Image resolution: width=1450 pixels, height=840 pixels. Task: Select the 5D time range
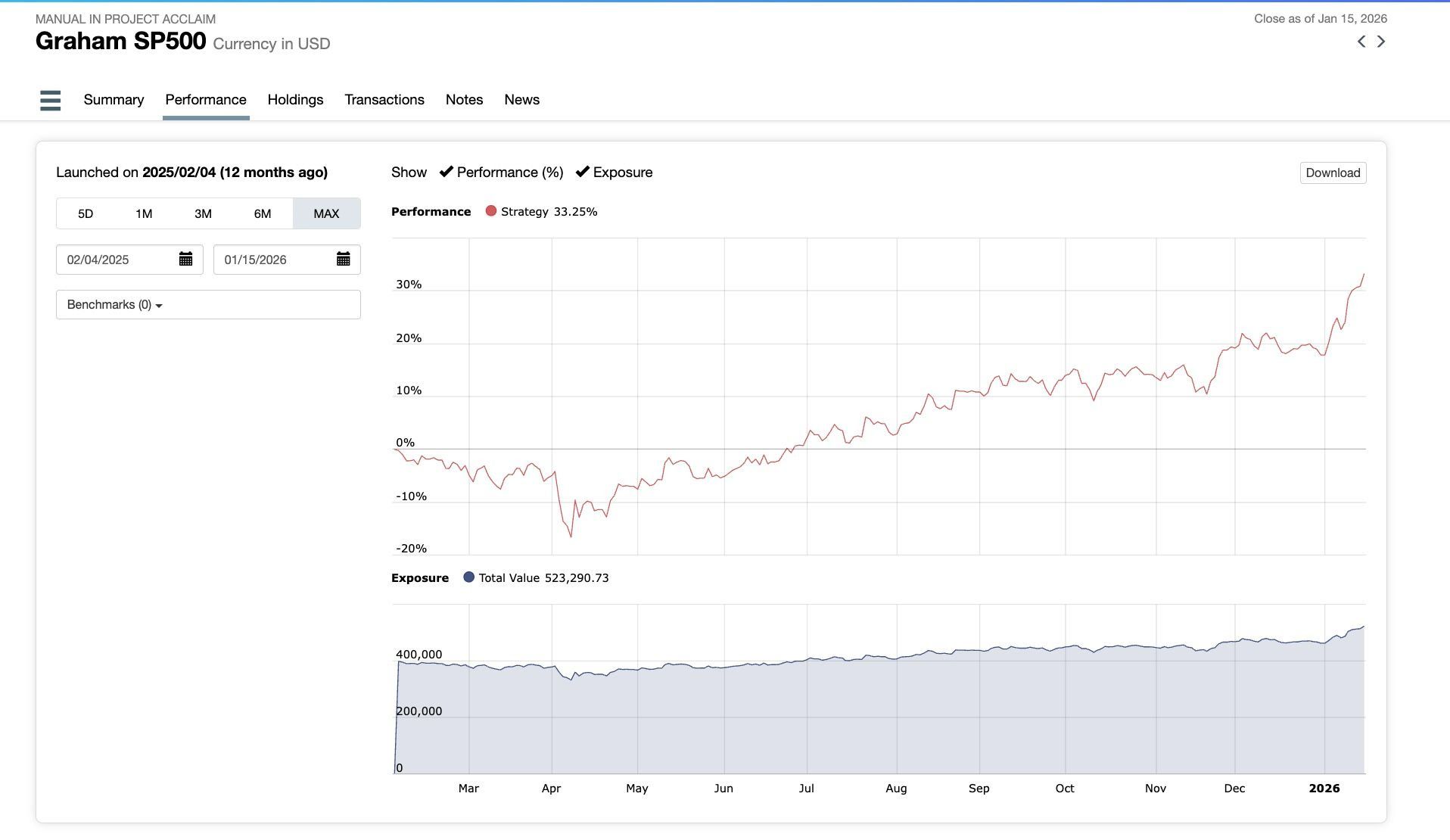86,213
